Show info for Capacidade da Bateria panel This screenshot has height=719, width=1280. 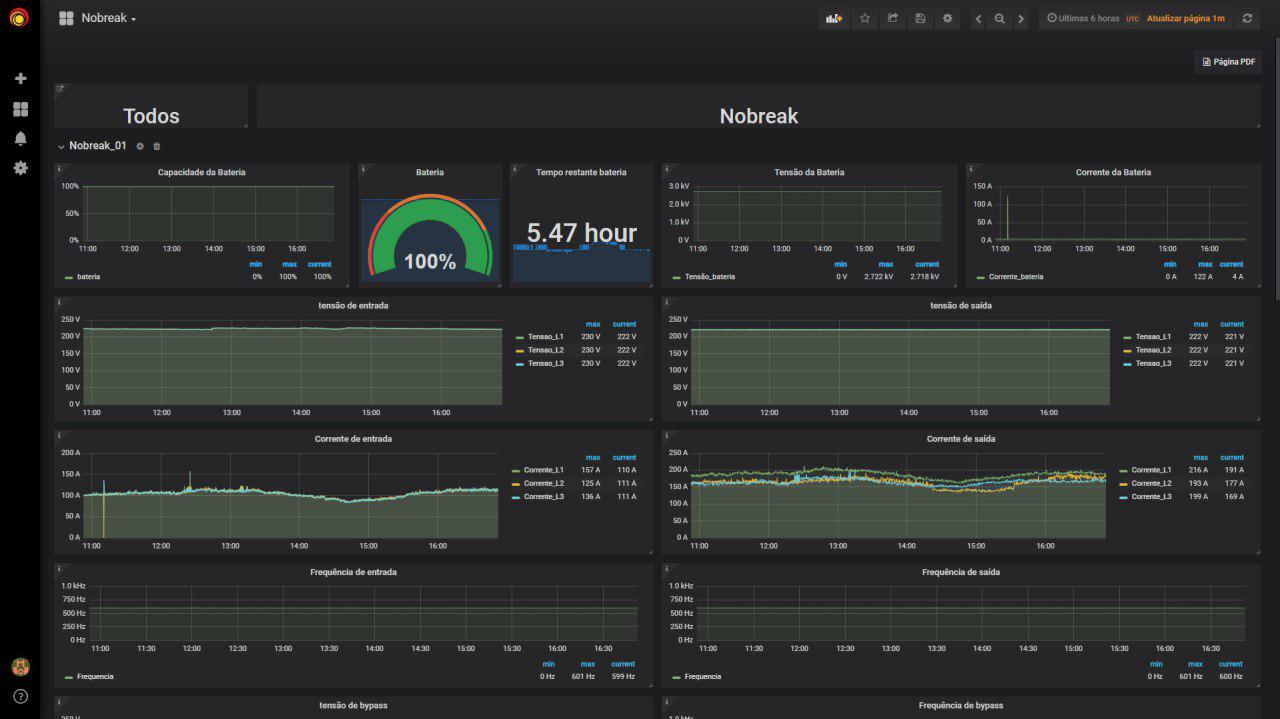click(59, 168)
